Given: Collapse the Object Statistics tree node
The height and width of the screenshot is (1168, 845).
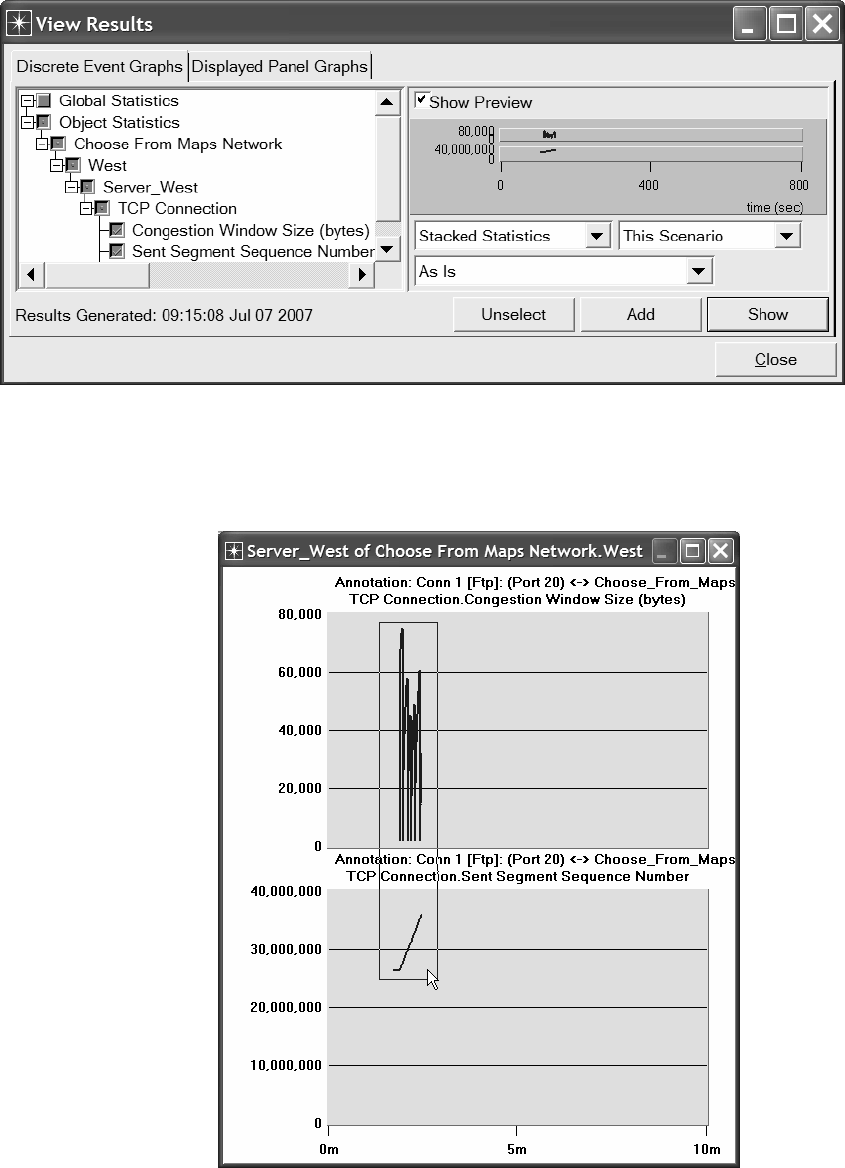Looking at the screenshot, I should (28, 122).
